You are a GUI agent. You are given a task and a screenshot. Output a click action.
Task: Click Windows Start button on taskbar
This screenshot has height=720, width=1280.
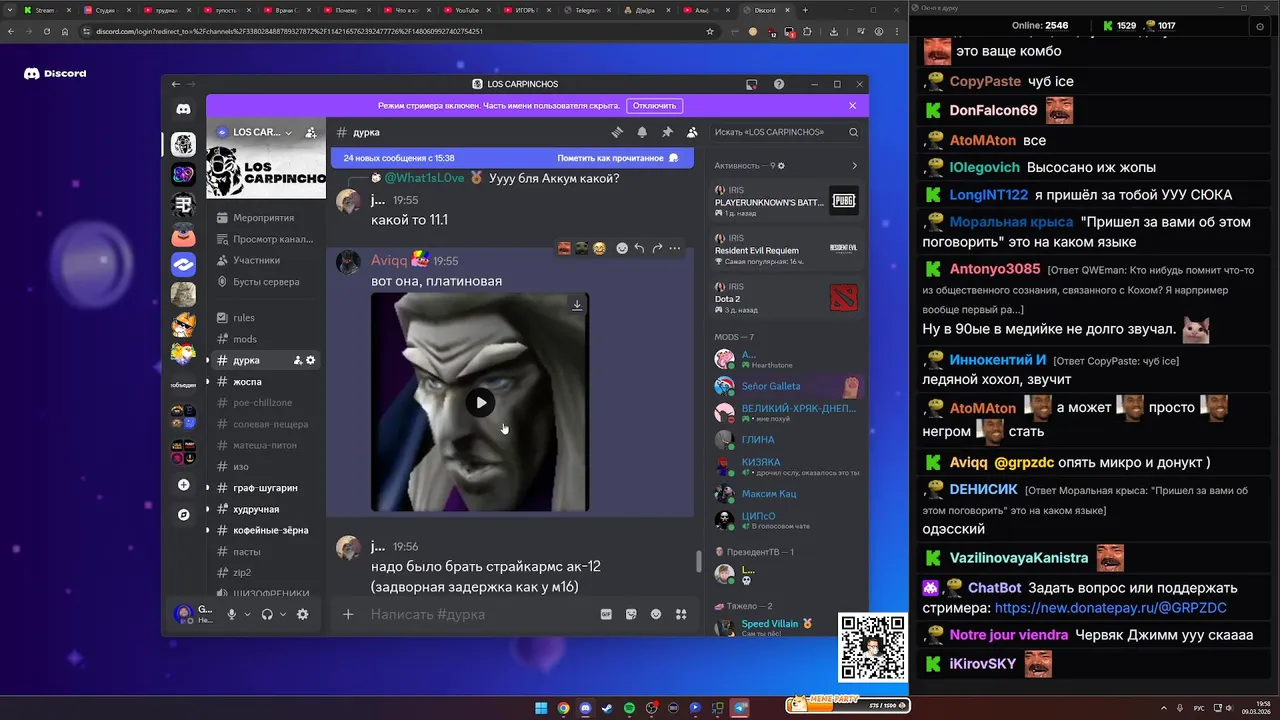pyautogui.click(x=541, y=708)
